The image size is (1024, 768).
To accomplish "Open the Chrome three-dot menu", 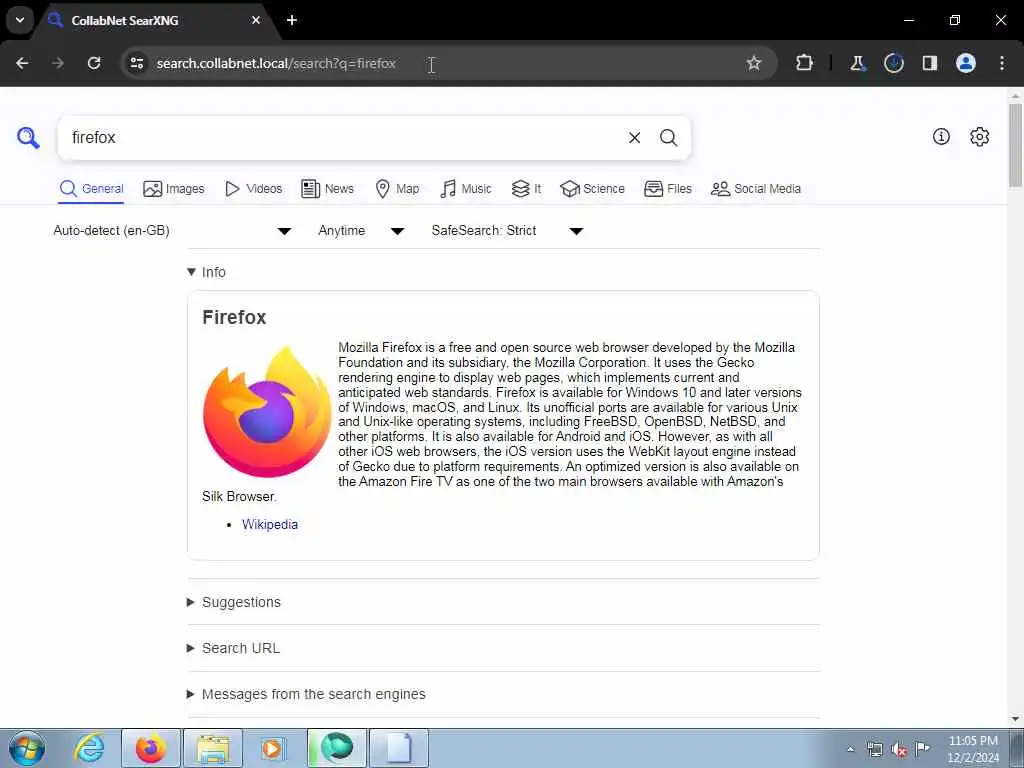I will 1002,63.
